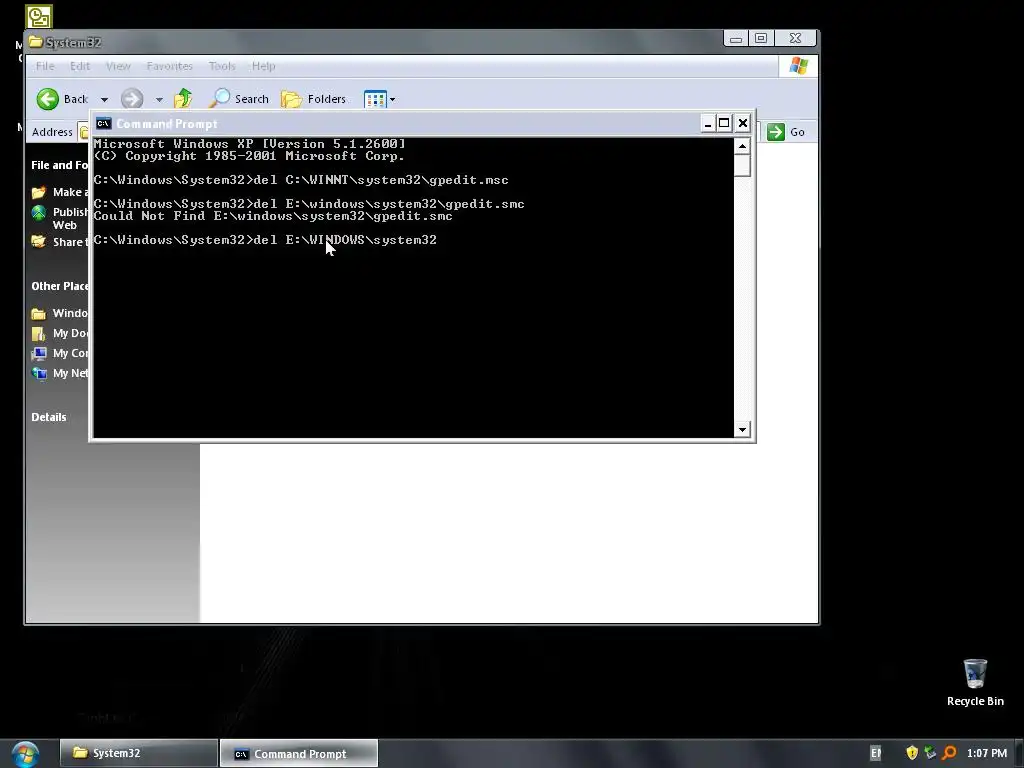This screenshot has width=1024, height=768.
Task: Click the Views grid icon
Action: [376, 99]
